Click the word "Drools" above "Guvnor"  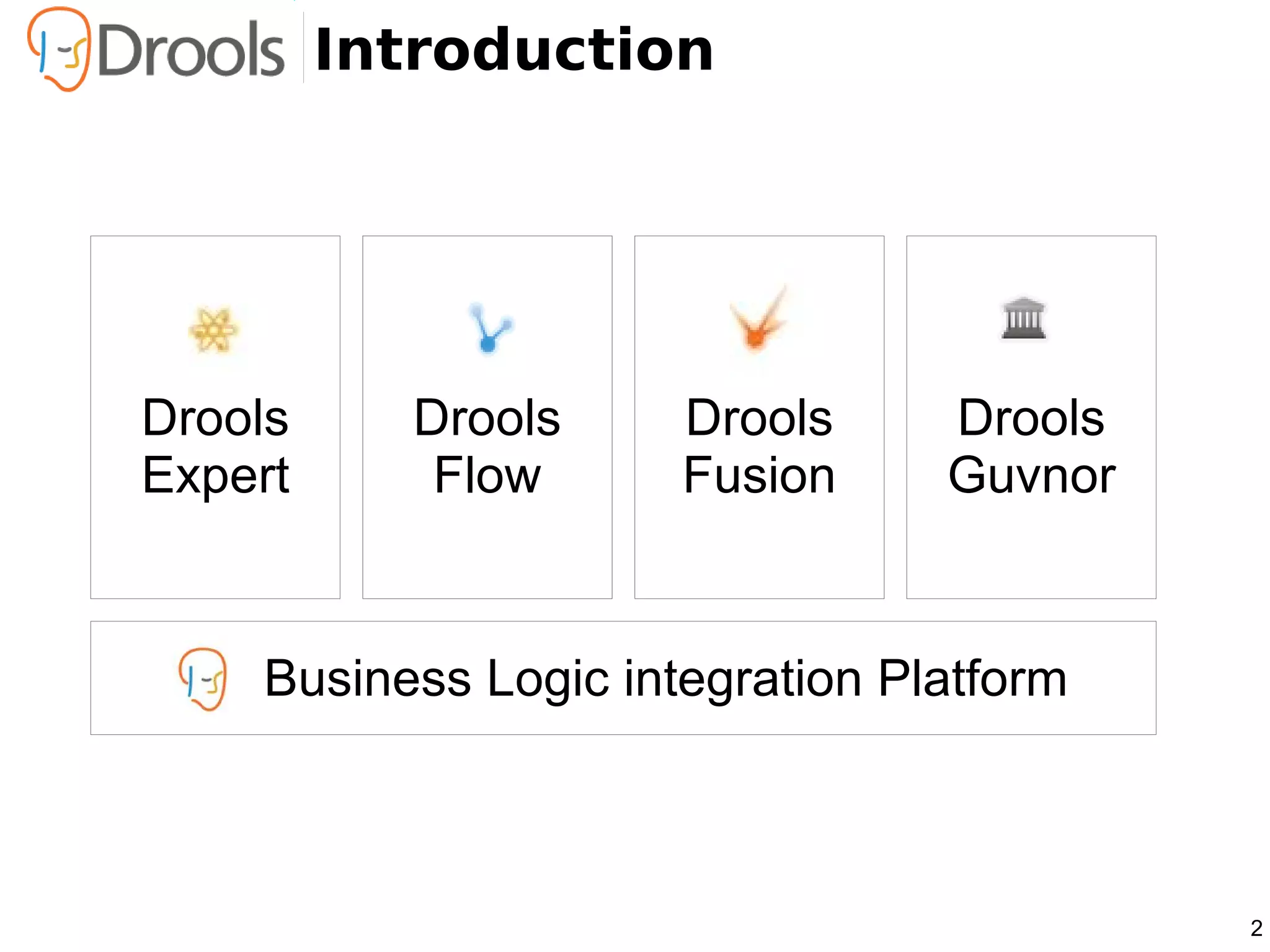[1031, 418]
